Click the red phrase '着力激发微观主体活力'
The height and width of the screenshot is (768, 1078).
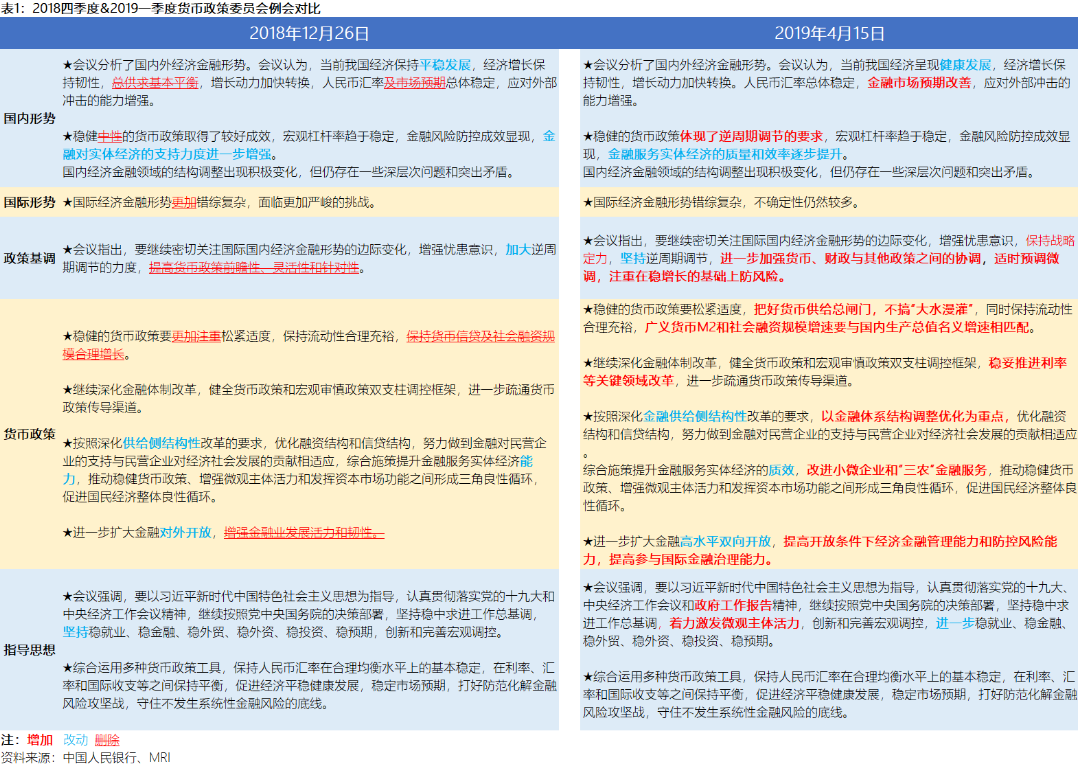tap(734, 622)
